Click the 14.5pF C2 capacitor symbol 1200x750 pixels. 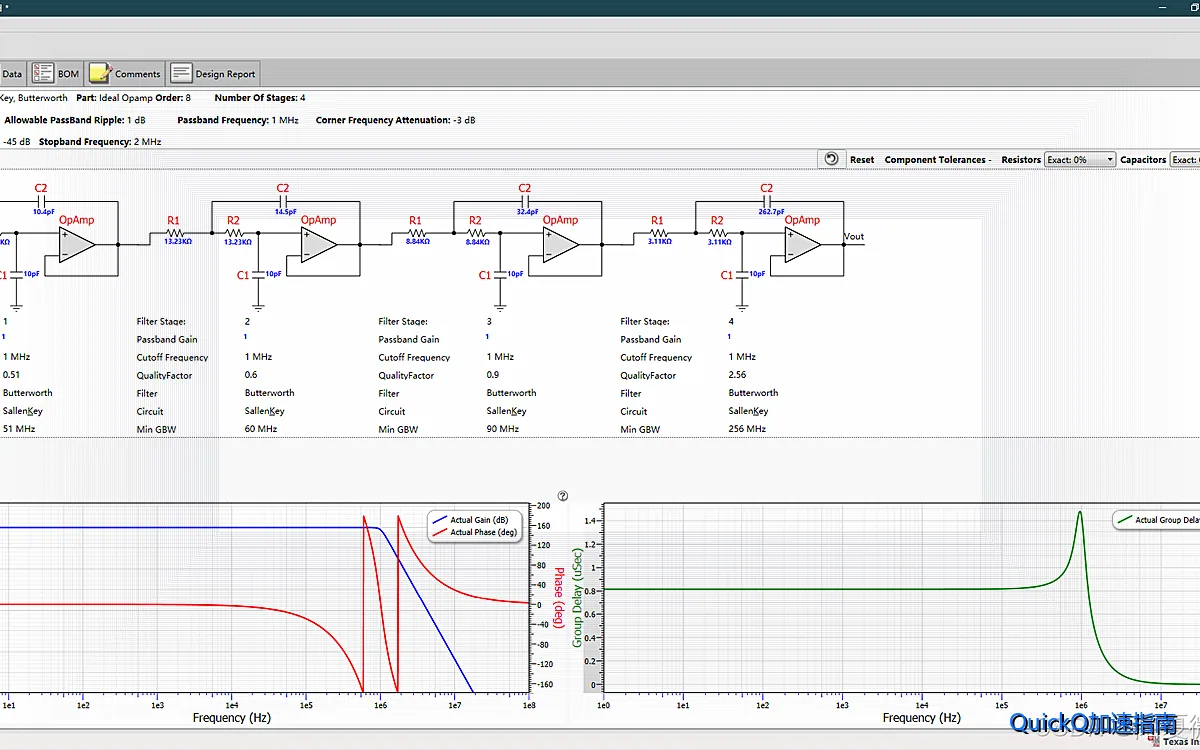coord(283,201)
